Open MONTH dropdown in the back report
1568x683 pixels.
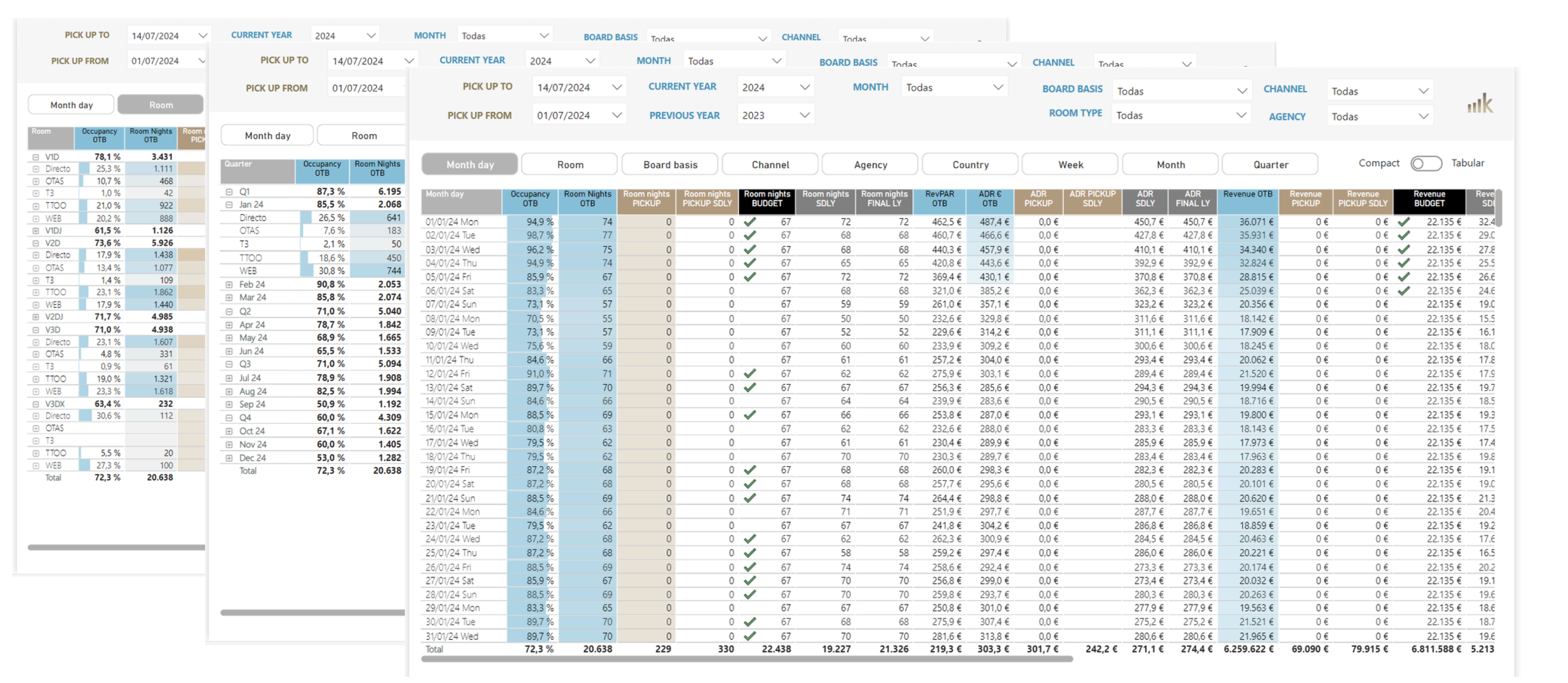505,36
